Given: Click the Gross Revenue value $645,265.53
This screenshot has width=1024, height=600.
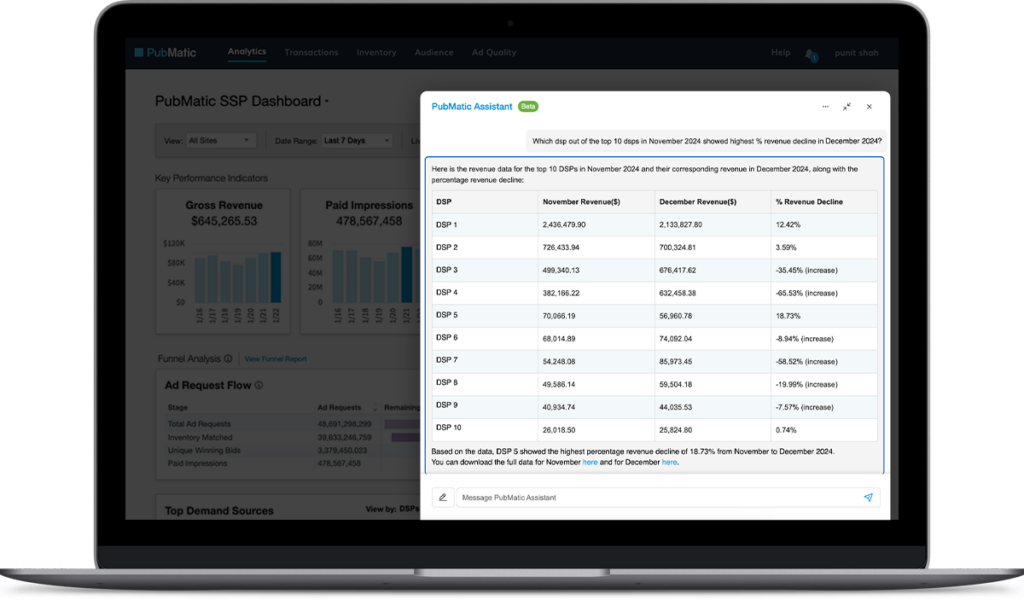Looking at the screenshot, I should click(224, 221).
